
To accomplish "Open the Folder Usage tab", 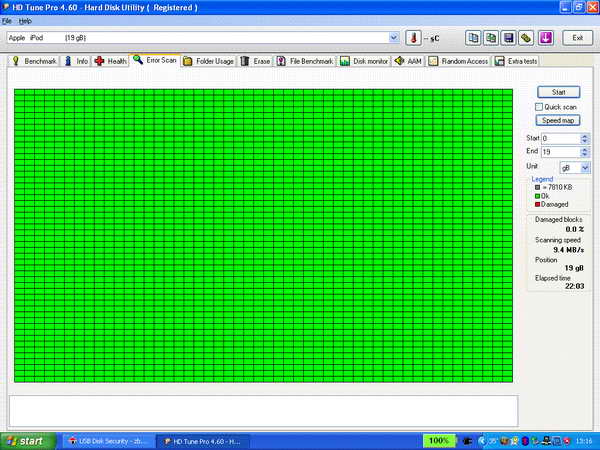I will (x=208, y=61).
